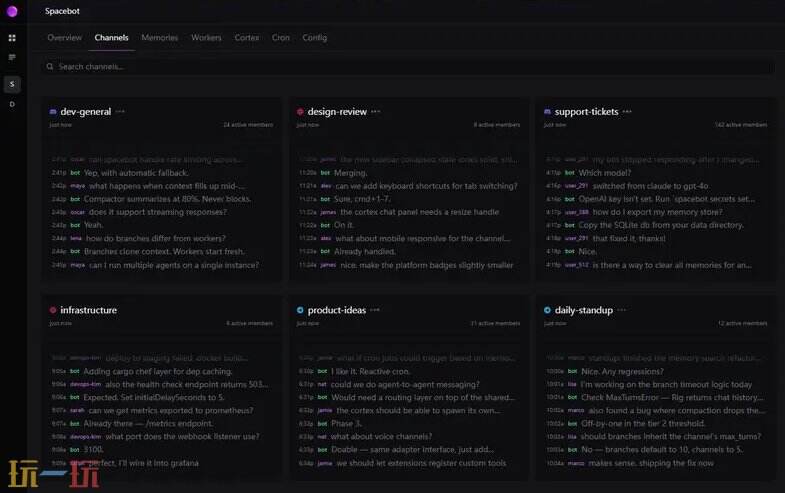Screen dimensions: 785x493
Task: Click message 'can I run multiple agents on a single instance?'
Action: coord(174,265)
